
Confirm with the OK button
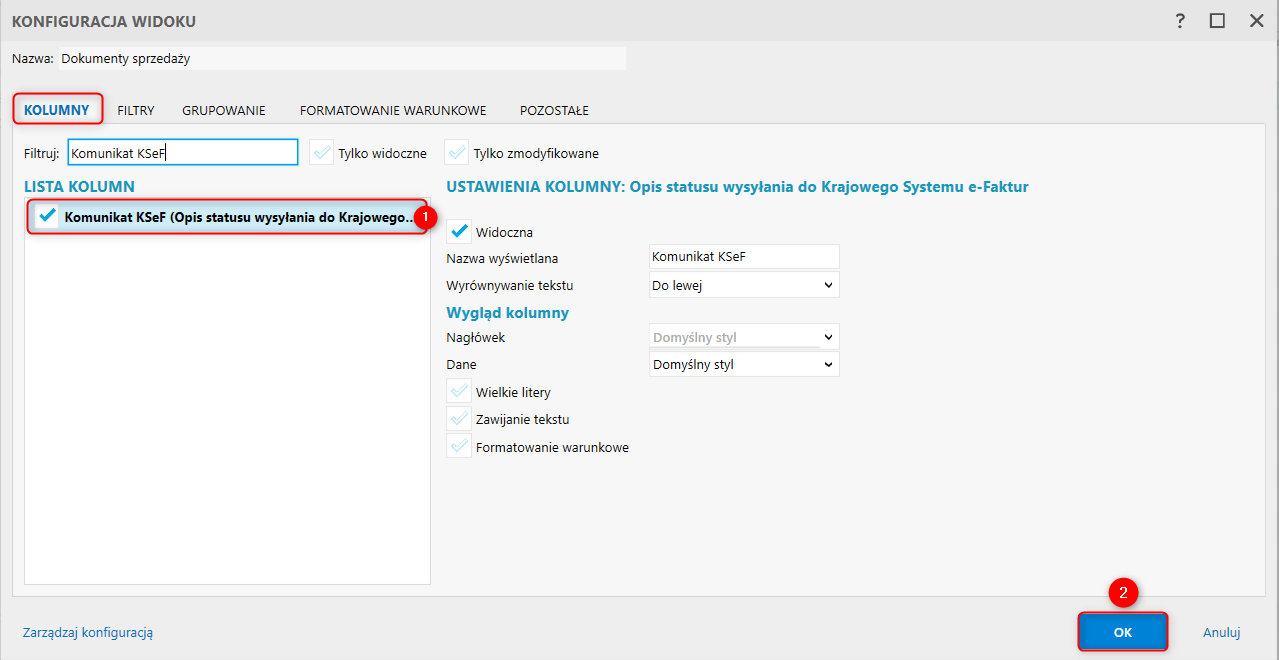(x=1122, y=632)
